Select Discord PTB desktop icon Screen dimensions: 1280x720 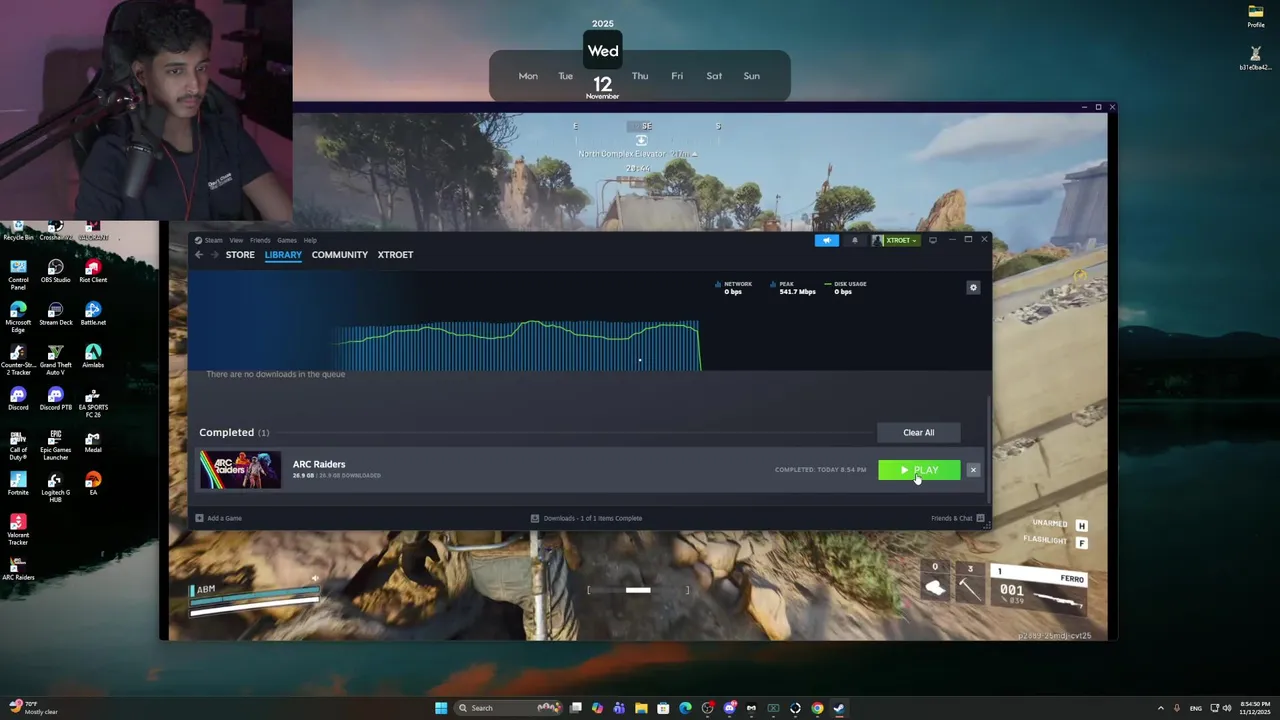[55, 399]
